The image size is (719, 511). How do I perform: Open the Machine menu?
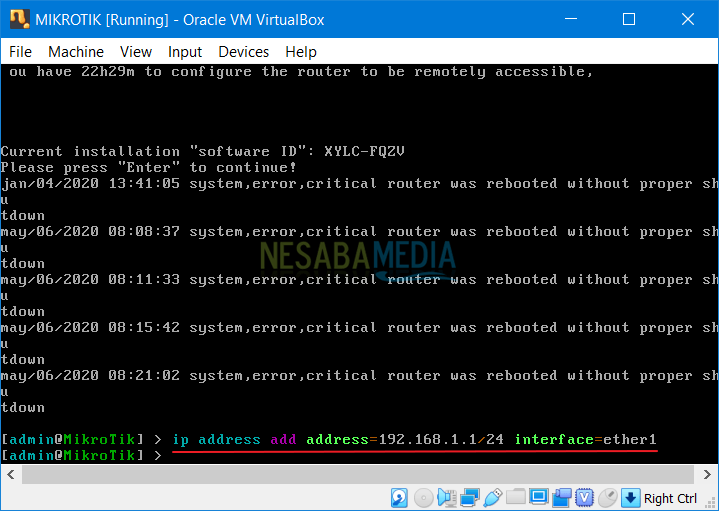(76, 52)
